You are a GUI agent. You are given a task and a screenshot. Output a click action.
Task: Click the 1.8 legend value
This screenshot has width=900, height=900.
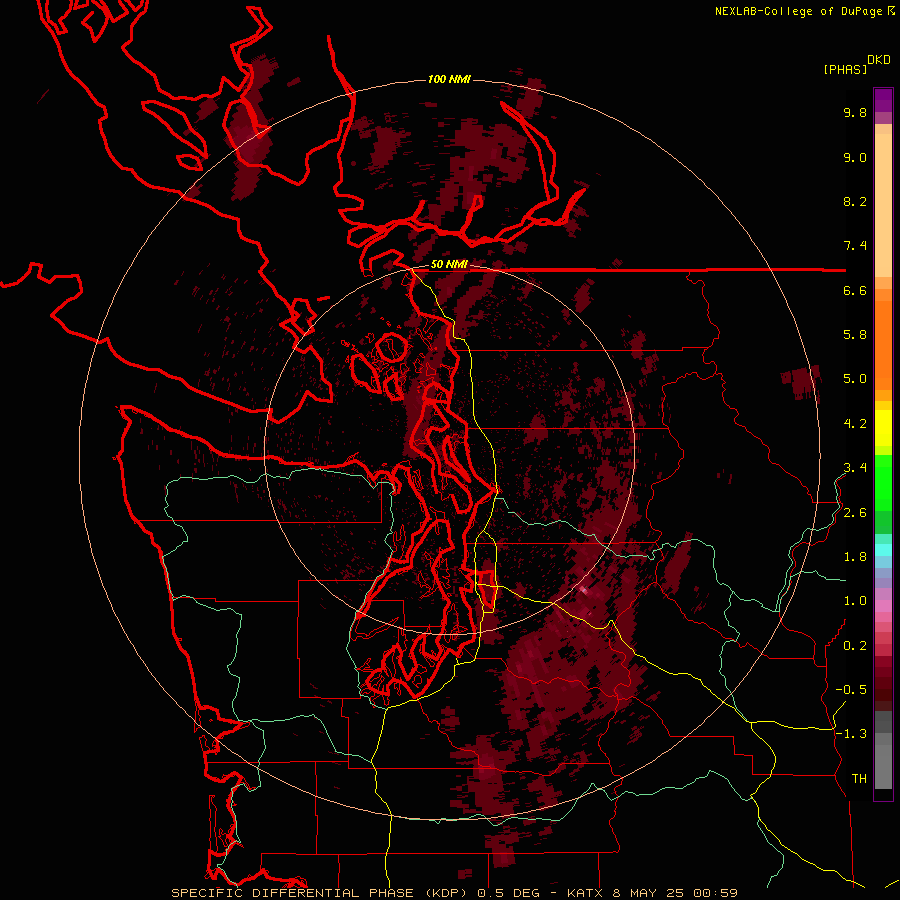point(855,557)
